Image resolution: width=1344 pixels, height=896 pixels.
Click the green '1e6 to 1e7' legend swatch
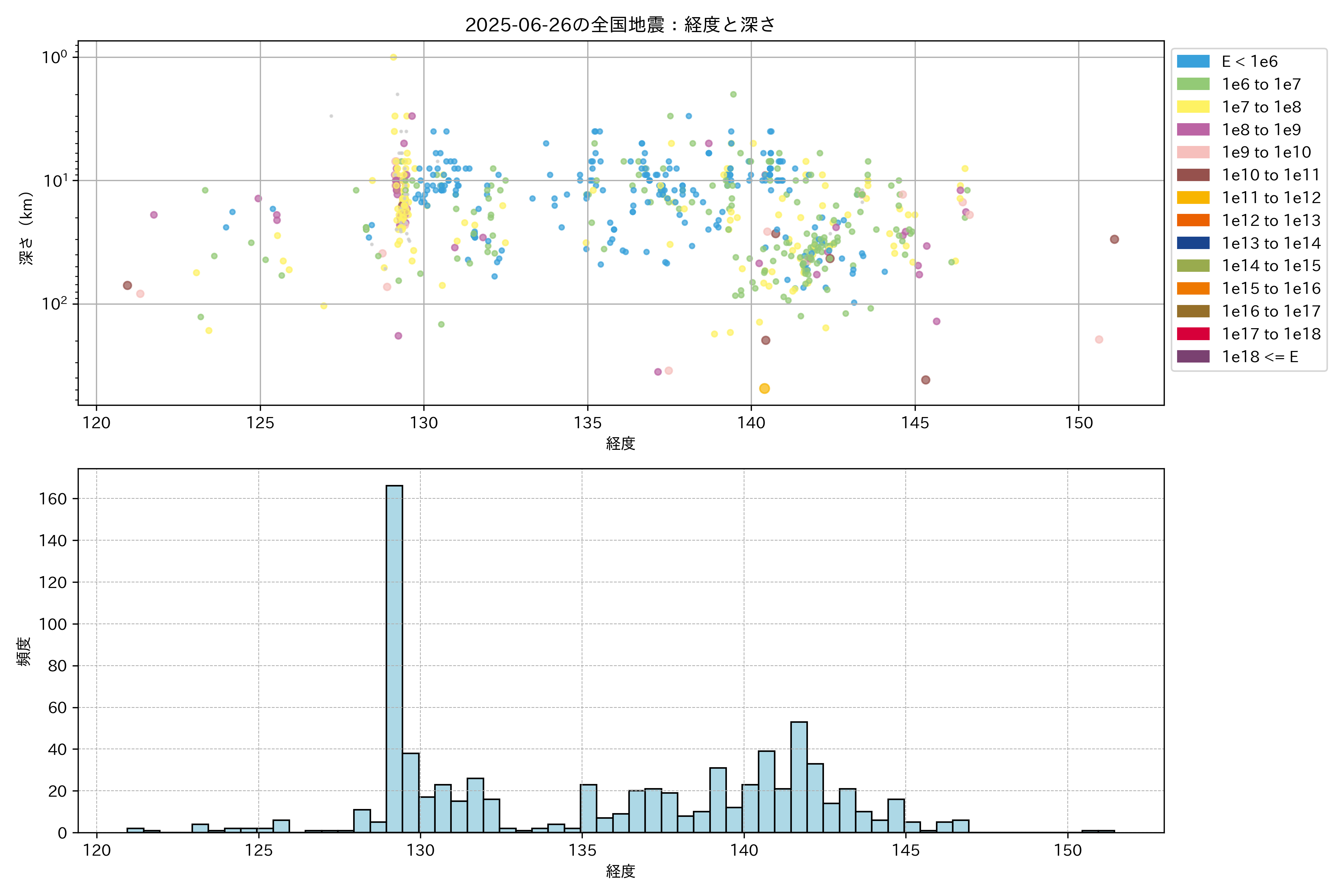[x=1192, y=84]
